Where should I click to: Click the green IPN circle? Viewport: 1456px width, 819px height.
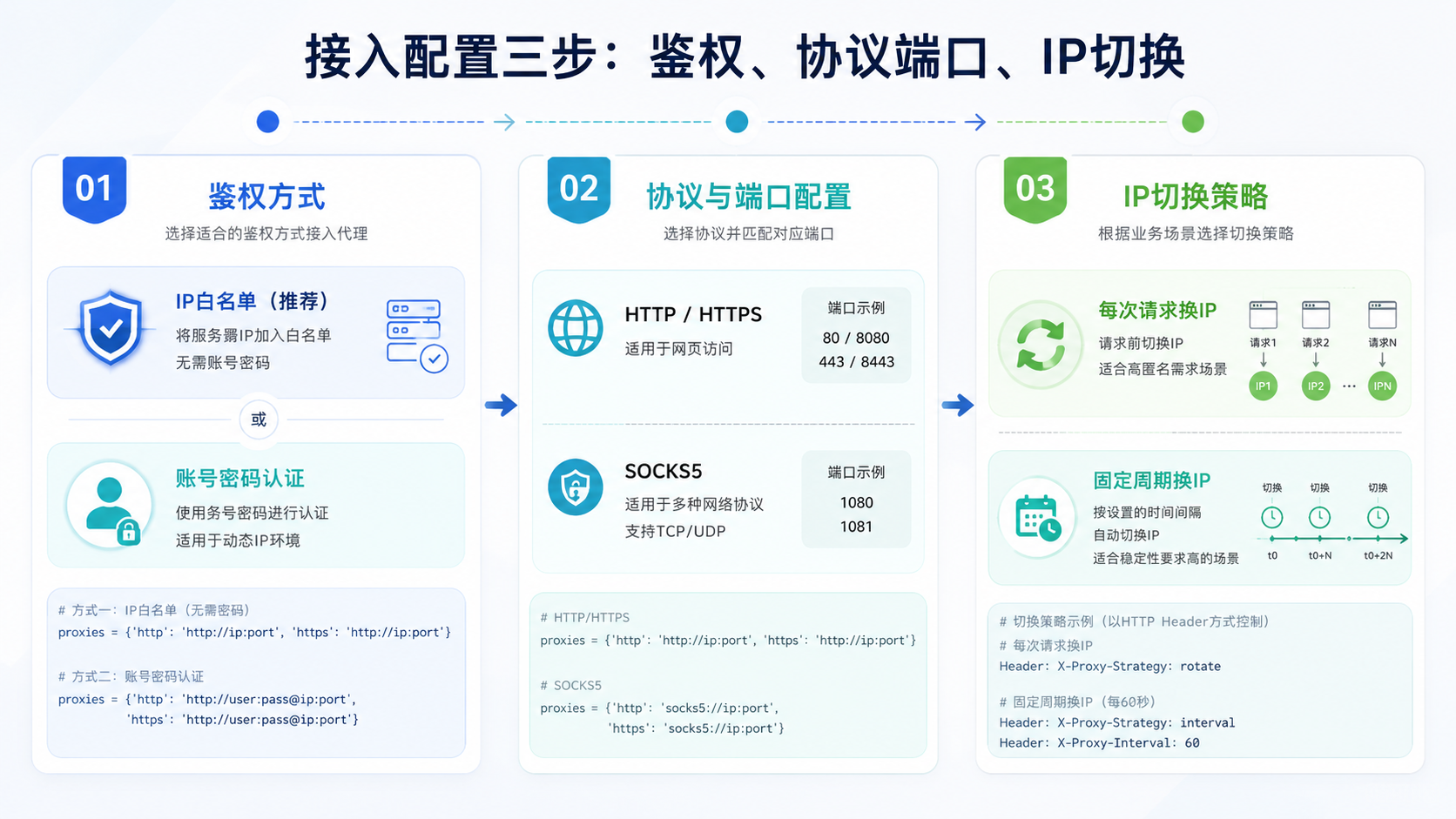[x=1382, y=386]
